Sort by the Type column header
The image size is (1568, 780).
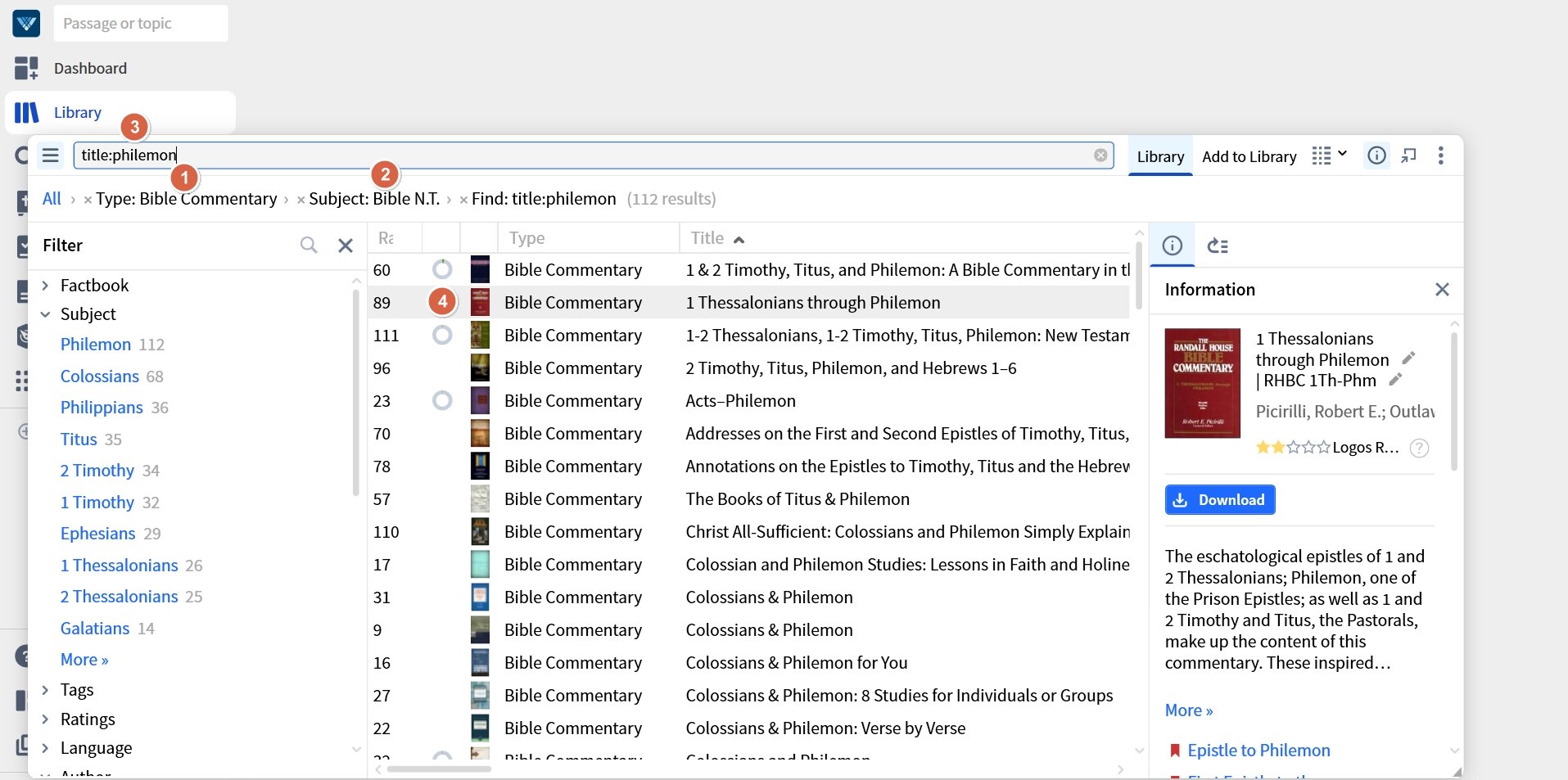[x=526, y=238]
